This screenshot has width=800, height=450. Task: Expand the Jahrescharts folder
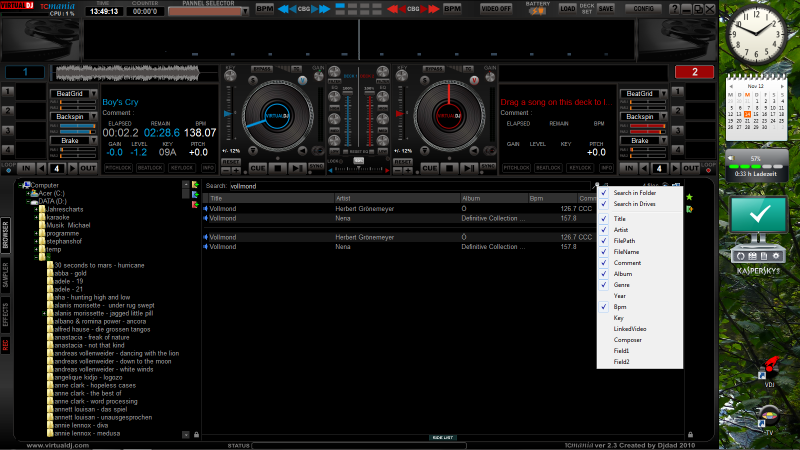point(36,209)
